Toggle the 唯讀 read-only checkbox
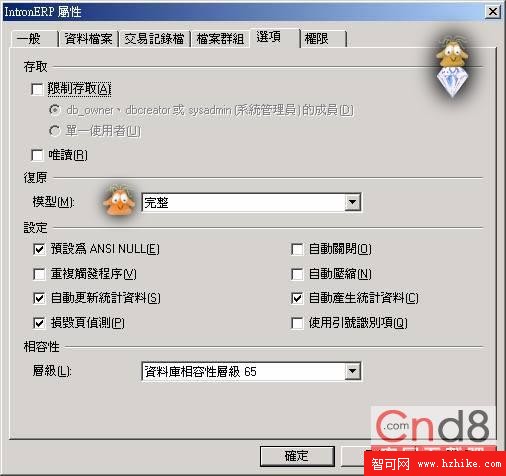The height and width of the screenshot is (476, 506). point(37,155)
